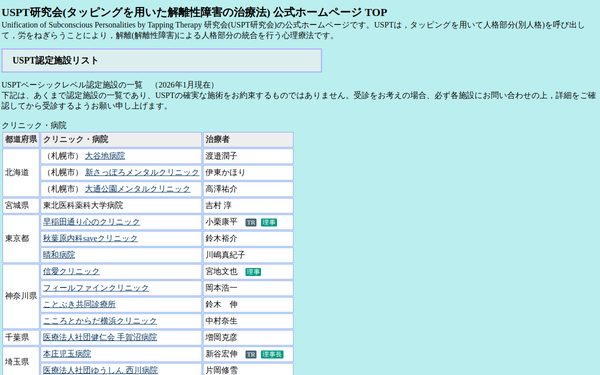Click therapist name 渡邉潤子
The image size is (600, 375).
(x=221, y=156)
